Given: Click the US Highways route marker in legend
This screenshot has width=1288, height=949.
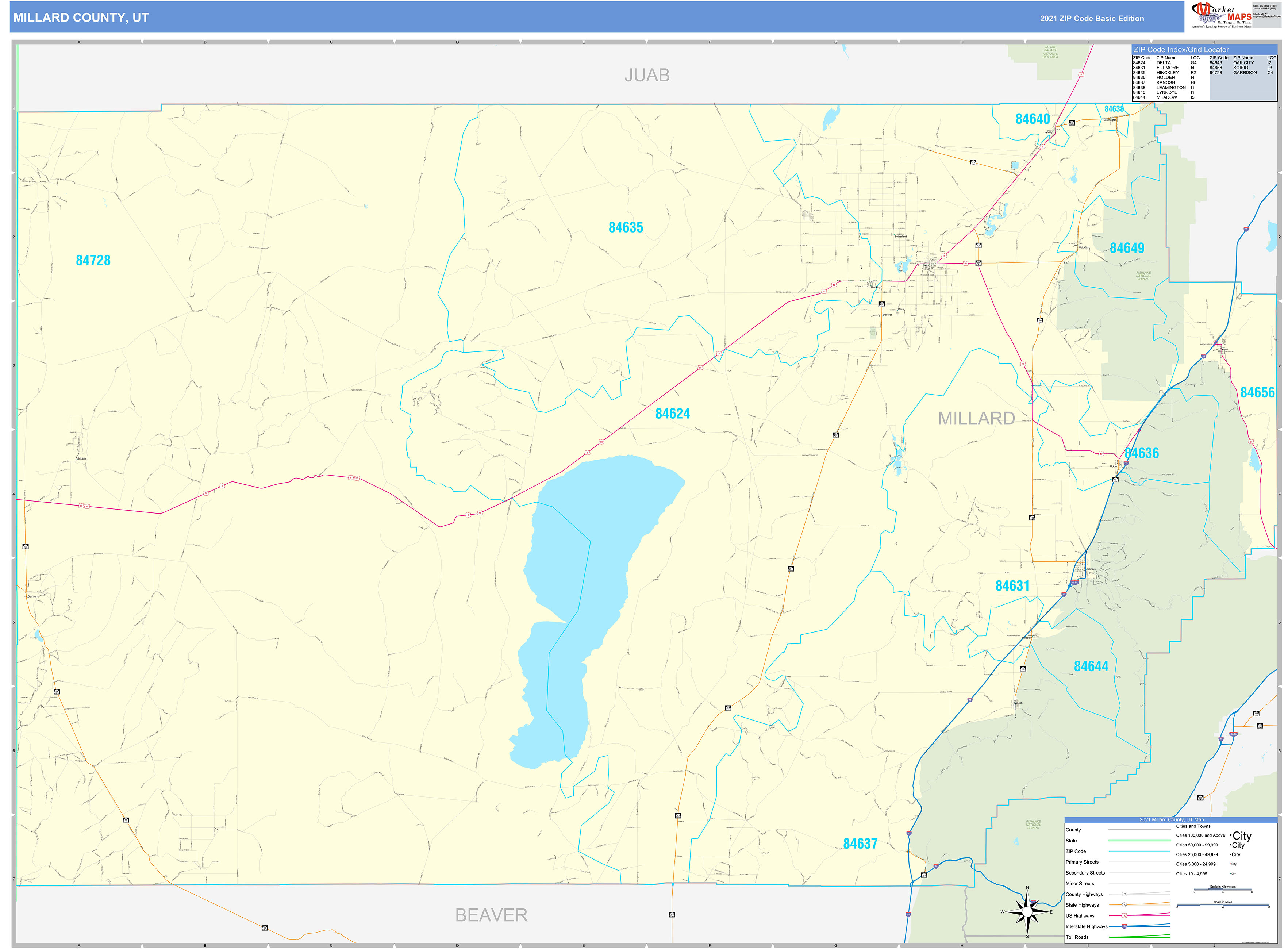Looking at the screenshot, I should 1125,916.
